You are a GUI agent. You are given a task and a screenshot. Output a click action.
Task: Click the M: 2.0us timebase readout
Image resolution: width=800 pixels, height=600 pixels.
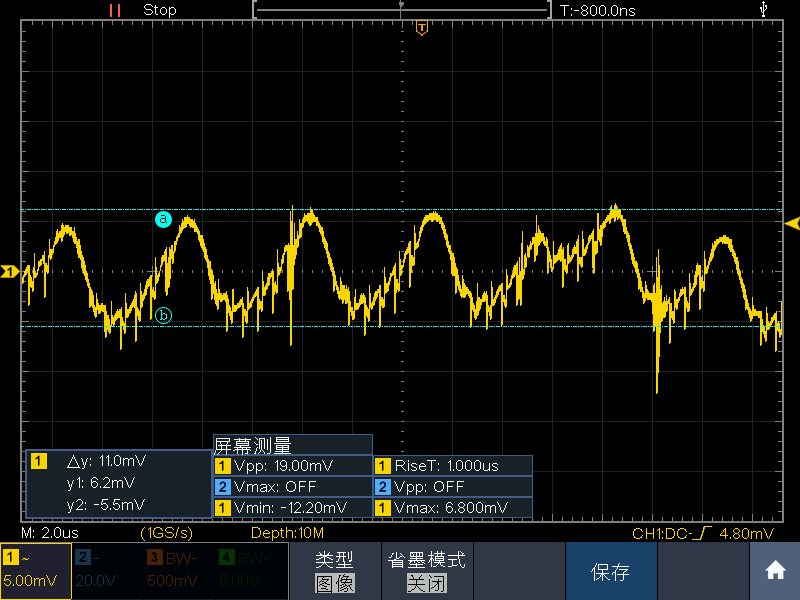coord(50,533)
